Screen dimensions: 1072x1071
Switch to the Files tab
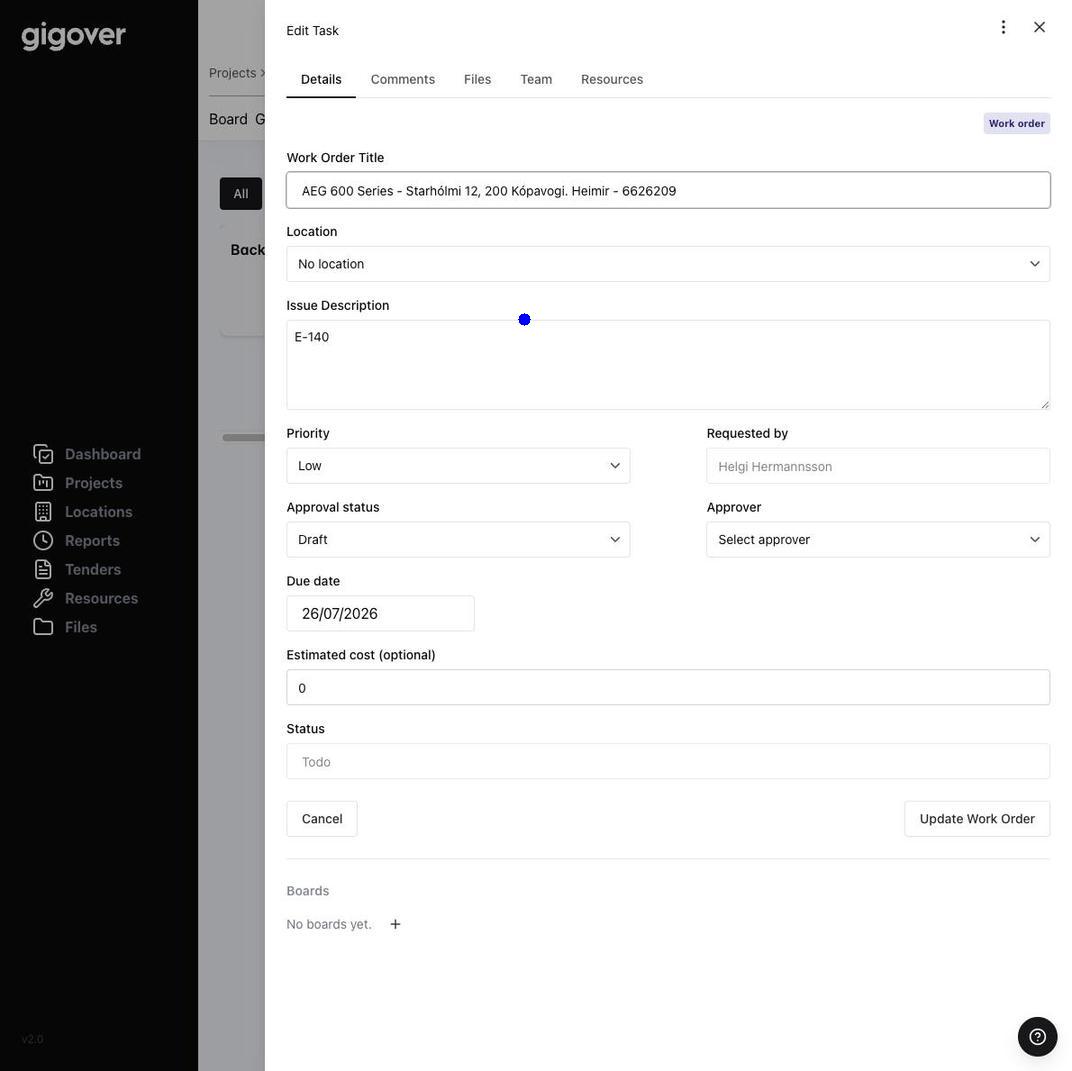477,79
